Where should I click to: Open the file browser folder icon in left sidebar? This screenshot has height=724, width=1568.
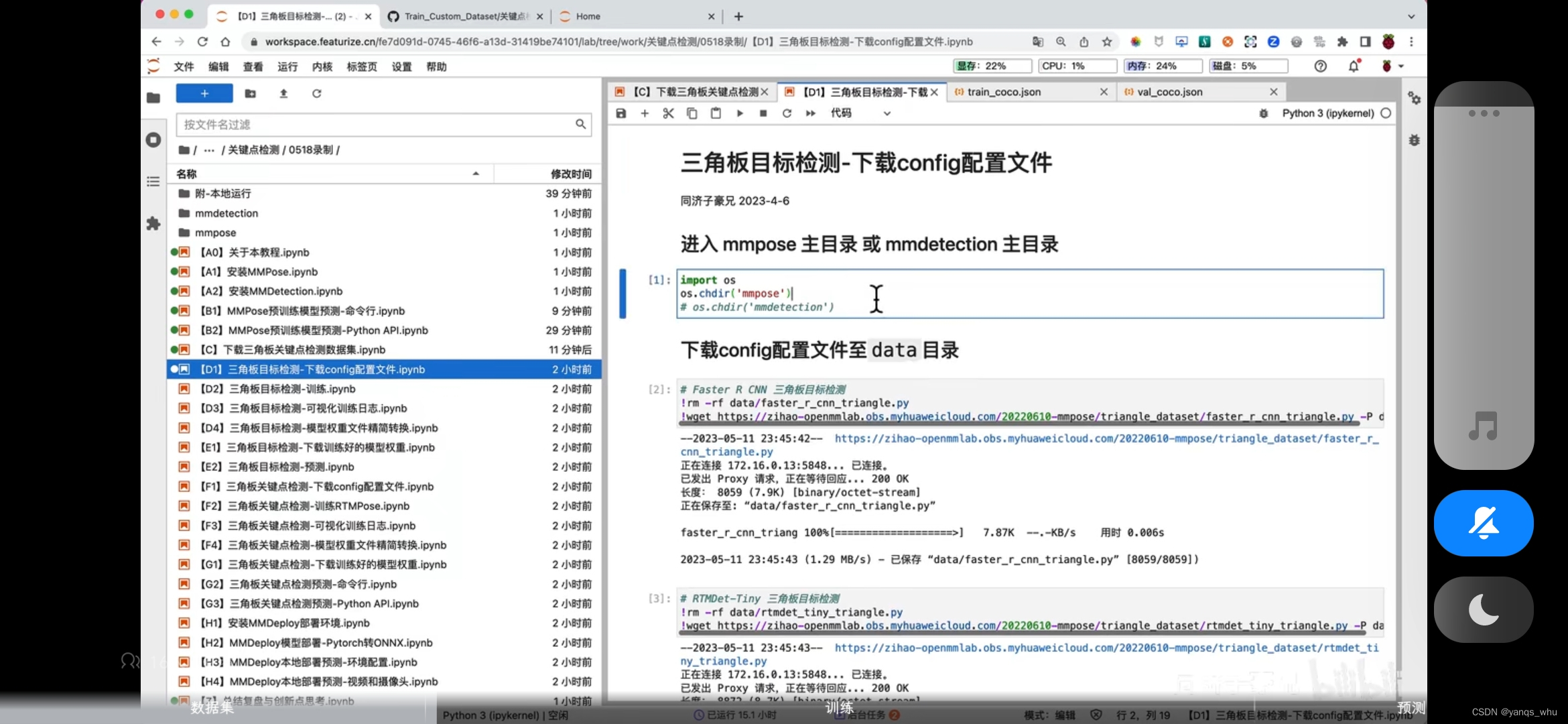click(x=153, y=98)
